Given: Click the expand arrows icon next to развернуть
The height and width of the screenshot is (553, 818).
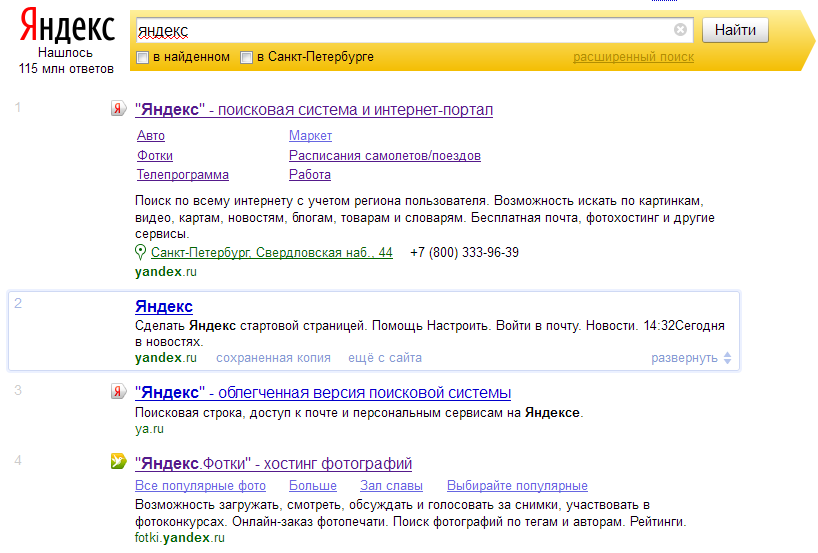Looking at the screenshot, I should tap(728, 358).
